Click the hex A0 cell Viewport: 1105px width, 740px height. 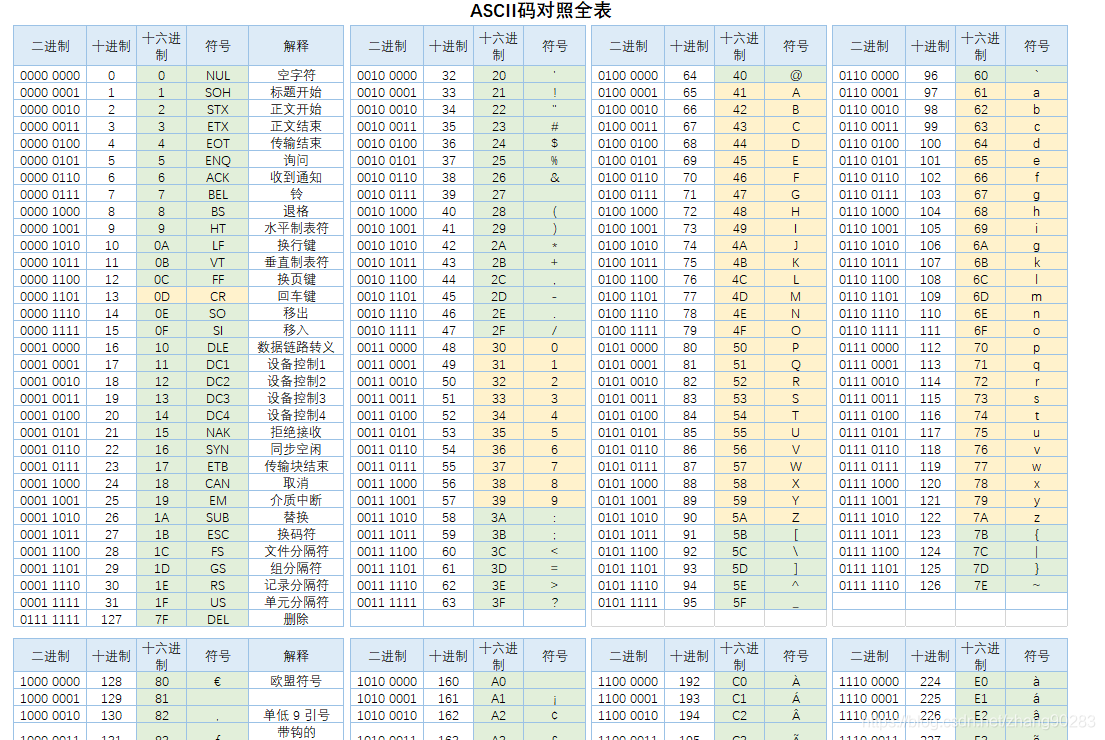pos(498,682)
